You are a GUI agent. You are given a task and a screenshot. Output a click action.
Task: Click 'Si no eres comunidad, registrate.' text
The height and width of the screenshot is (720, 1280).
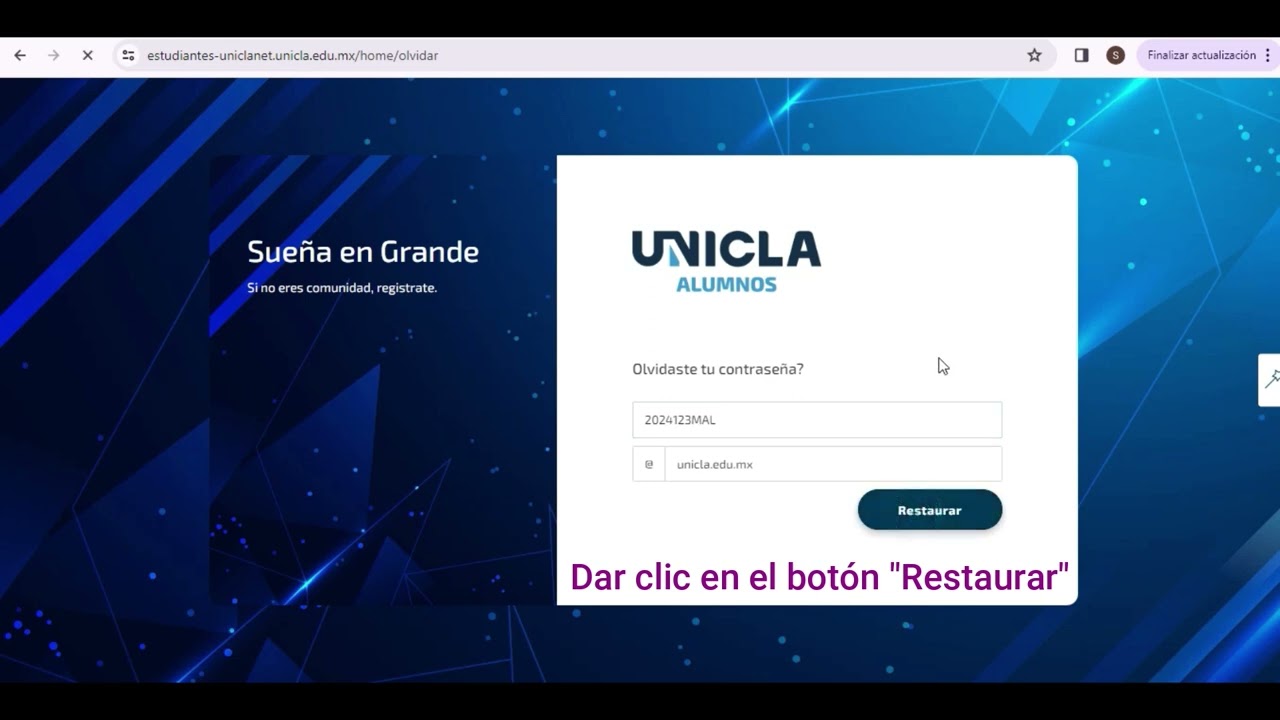pyautogui.click(x=342, y=288)
